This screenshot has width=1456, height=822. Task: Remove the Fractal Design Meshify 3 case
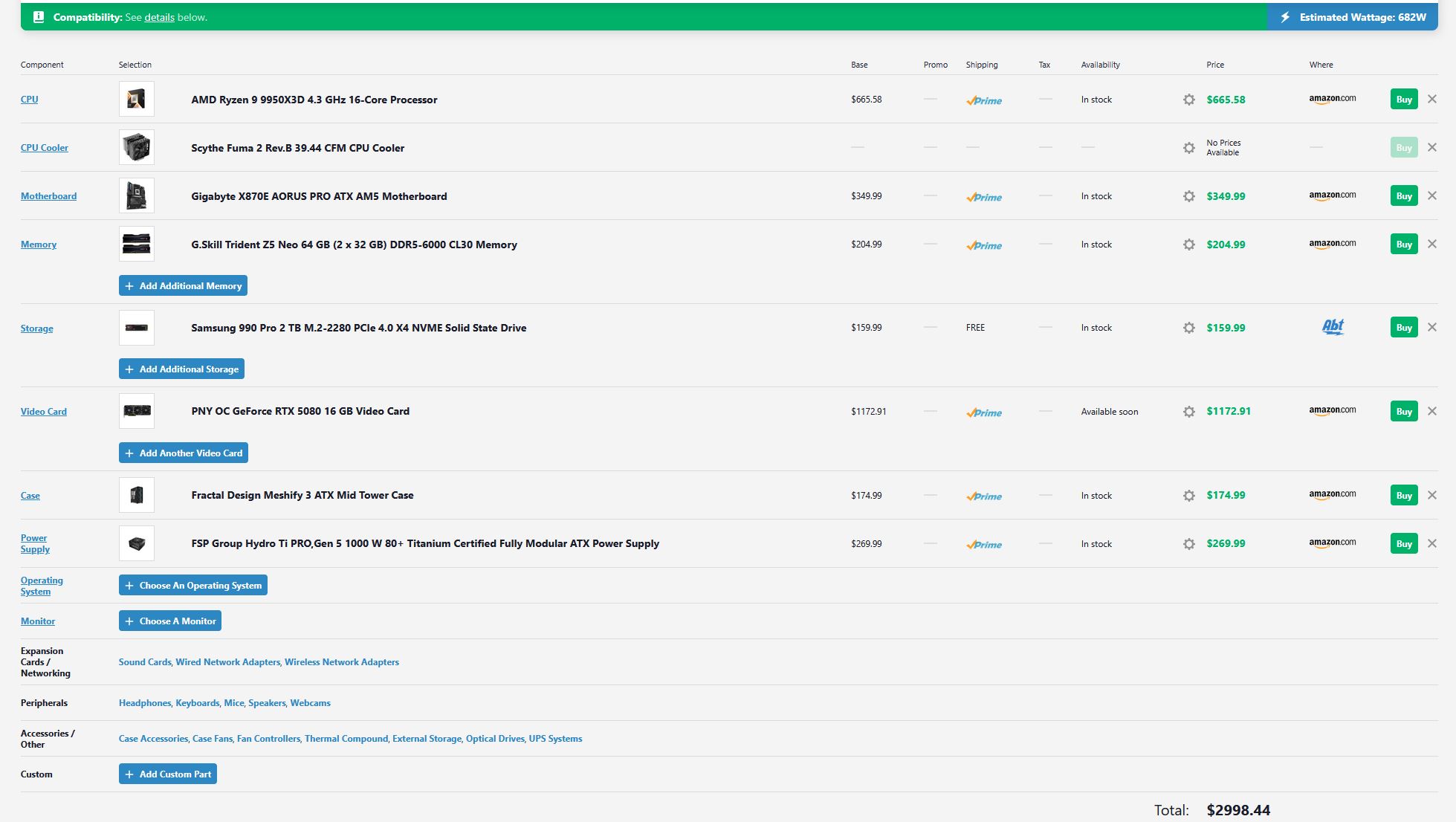tap(1432, 495)
